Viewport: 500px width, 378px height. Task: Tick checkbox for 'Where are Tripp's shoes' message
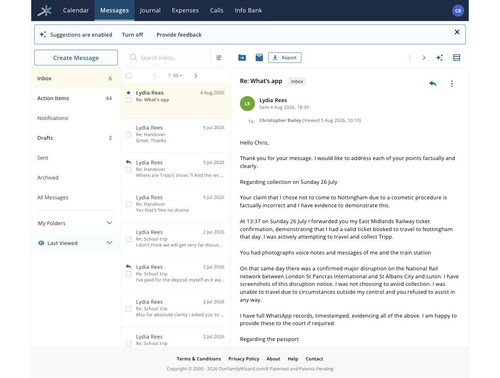point(128,170)
